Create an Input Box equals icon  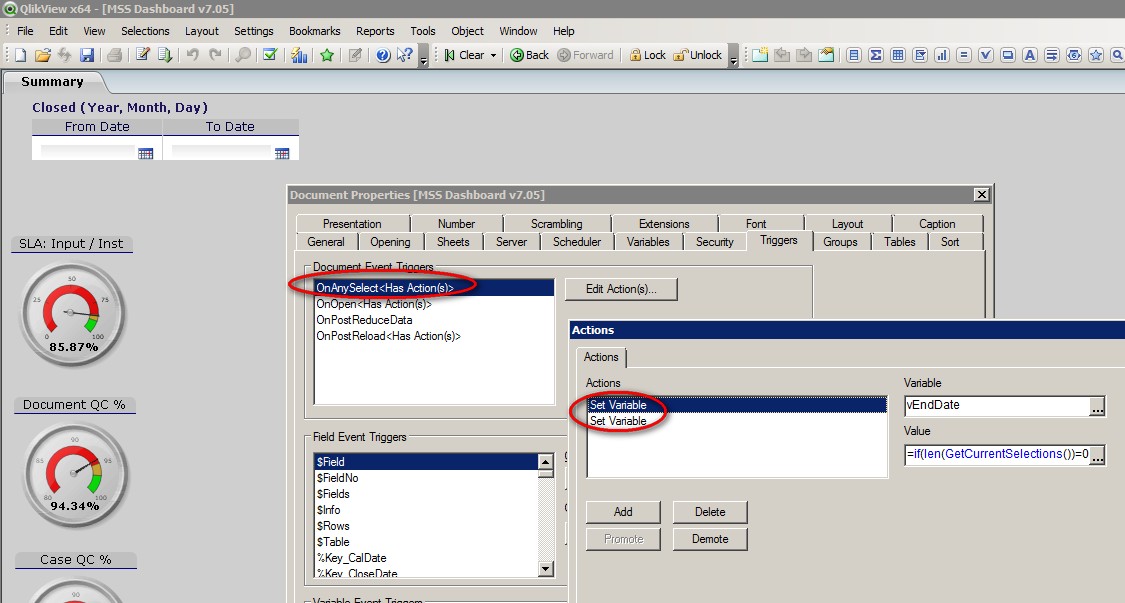pos(964,55)
